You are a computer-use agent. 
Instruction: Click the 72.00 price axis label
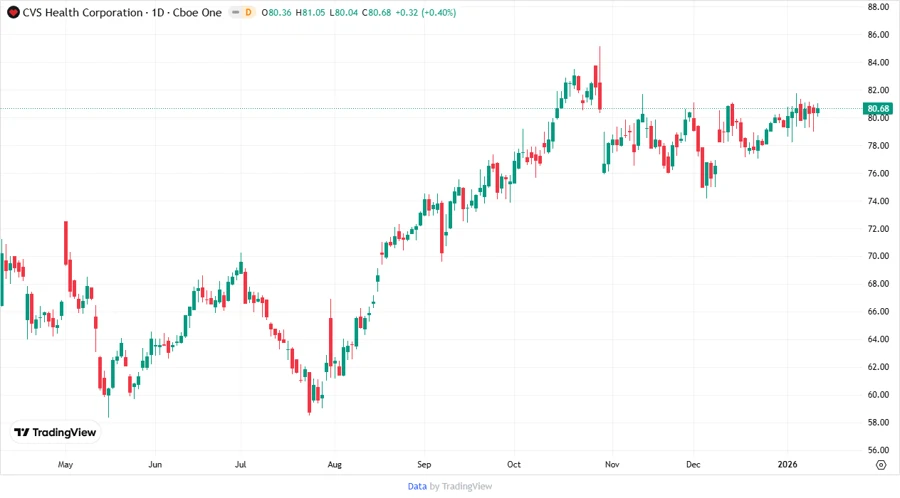pyautogui.click(x=878, y=228)
